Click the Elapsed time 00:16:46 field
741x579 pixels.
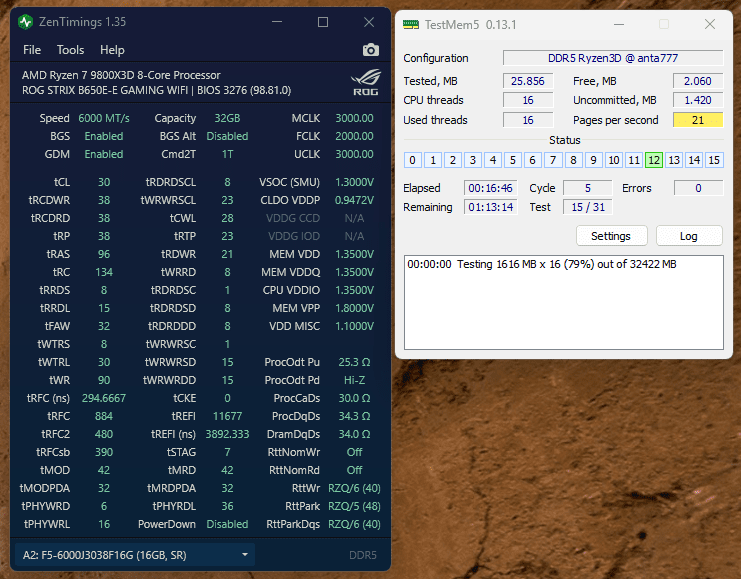(491, 188)
